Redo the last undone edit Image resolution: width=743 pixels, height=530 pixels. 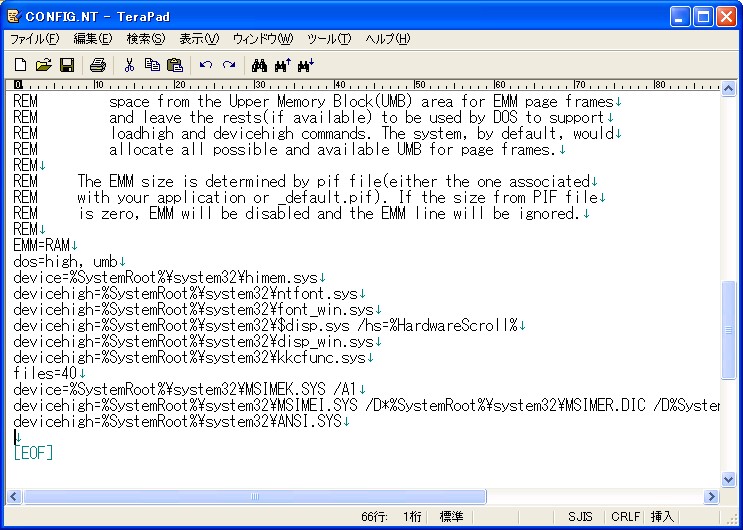point(229,65)
